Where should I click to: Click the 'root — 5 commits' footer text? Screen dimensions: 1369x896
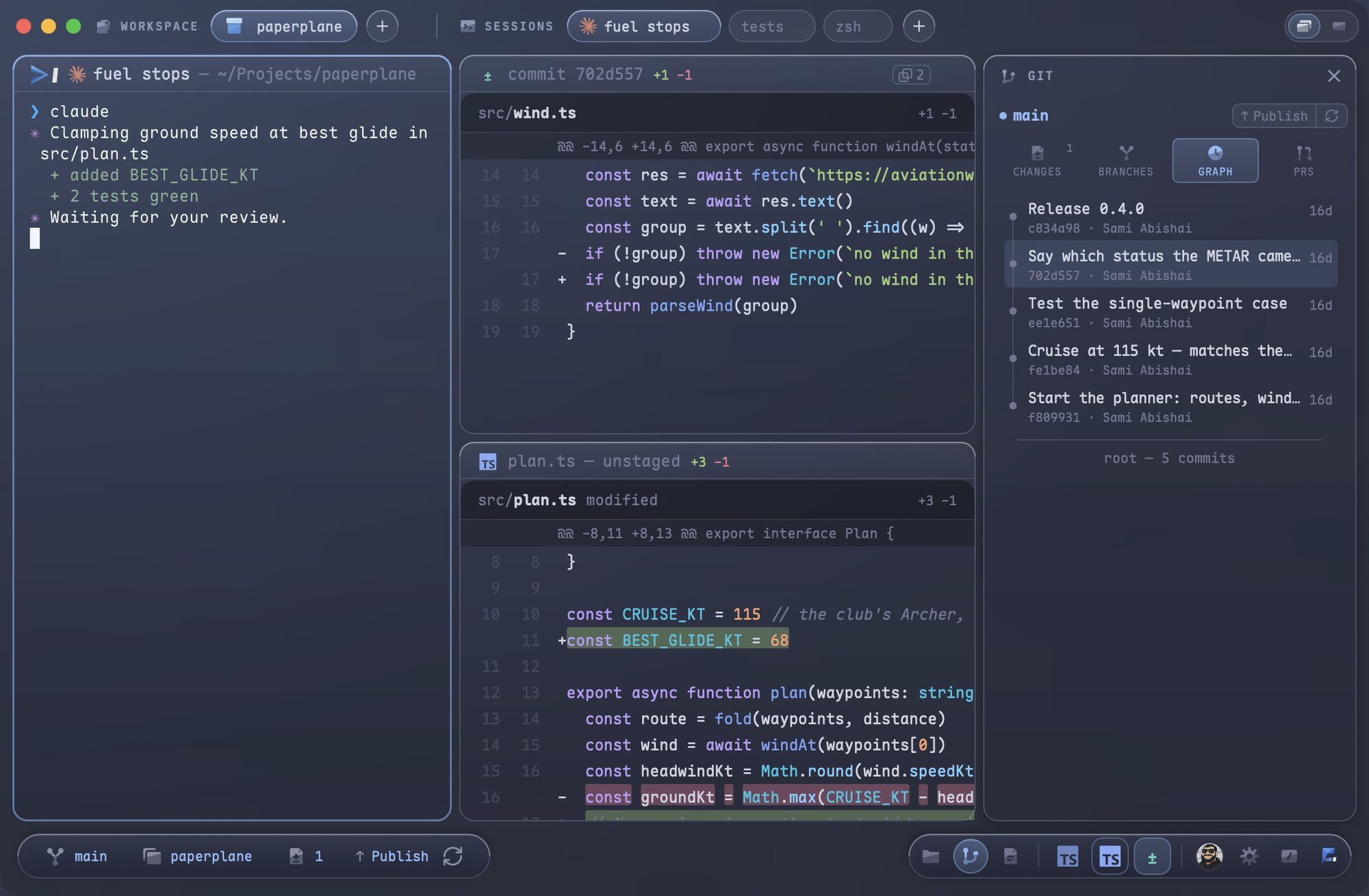click(1169, 458)
